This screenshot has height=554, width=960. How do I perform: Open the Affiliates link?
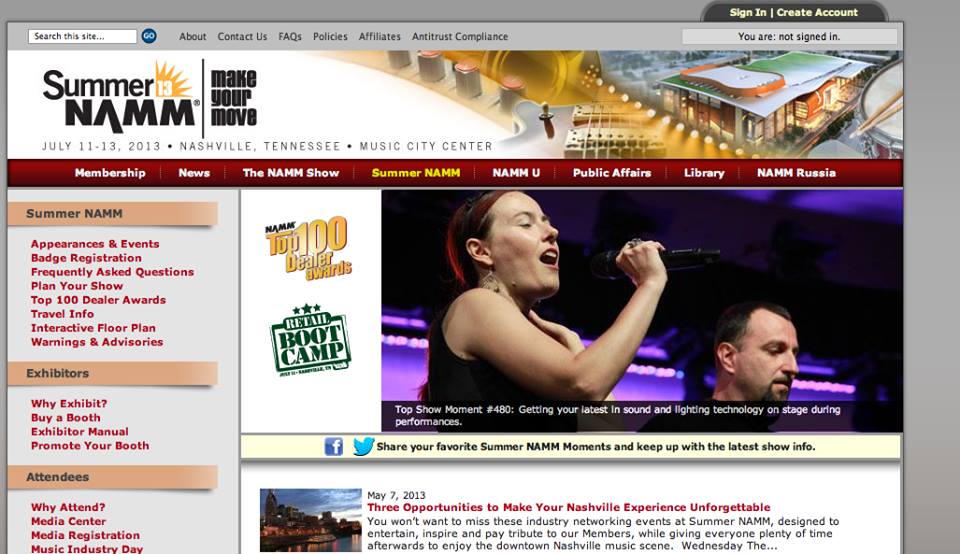pyautogui.click(x=380, y=37)
